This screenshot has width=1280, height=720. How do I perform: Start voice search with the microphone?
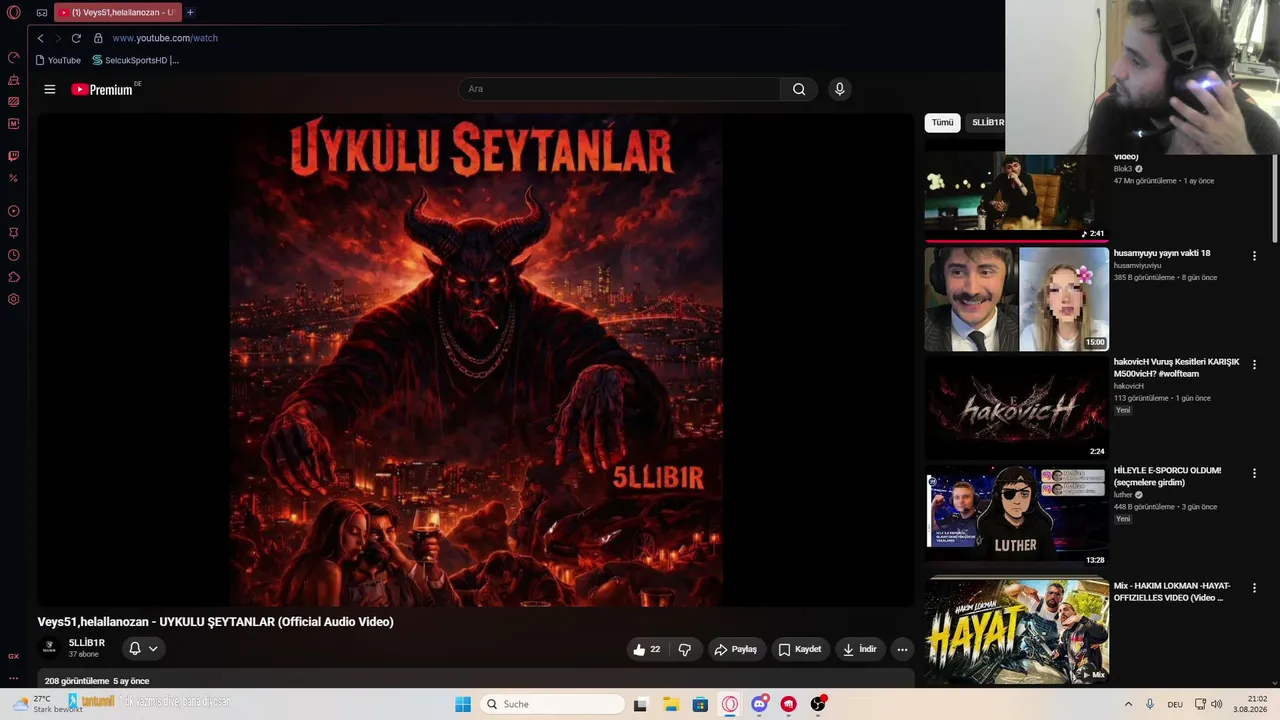coord(840,89)
